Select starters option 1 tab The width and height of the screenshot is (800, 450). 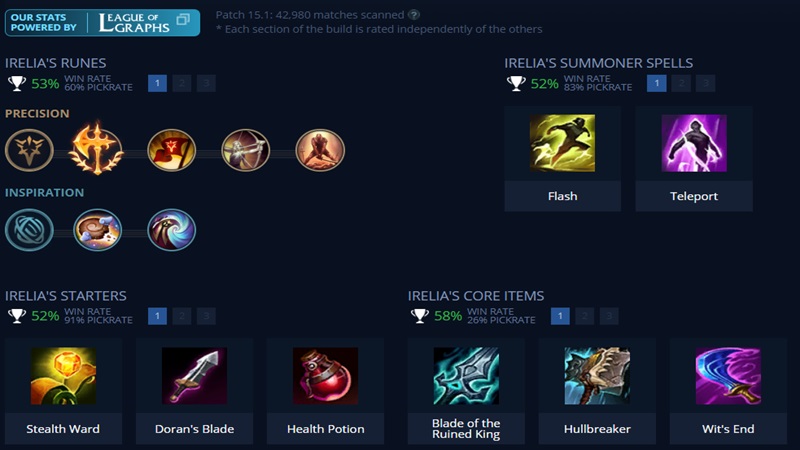(157, 316)
